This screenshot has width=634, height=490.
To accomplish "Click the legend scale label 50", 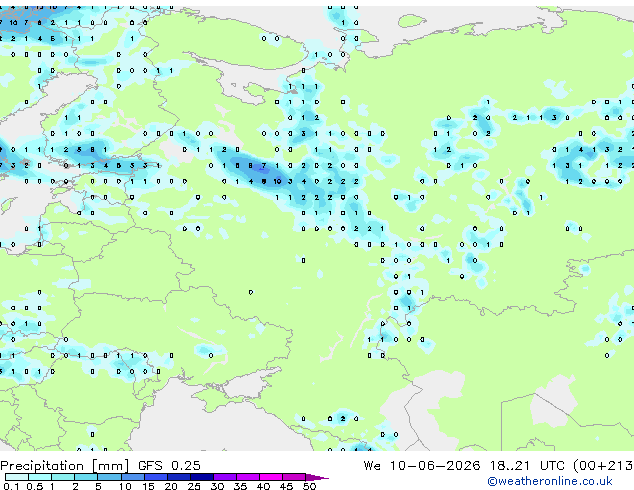I will 309,486.
